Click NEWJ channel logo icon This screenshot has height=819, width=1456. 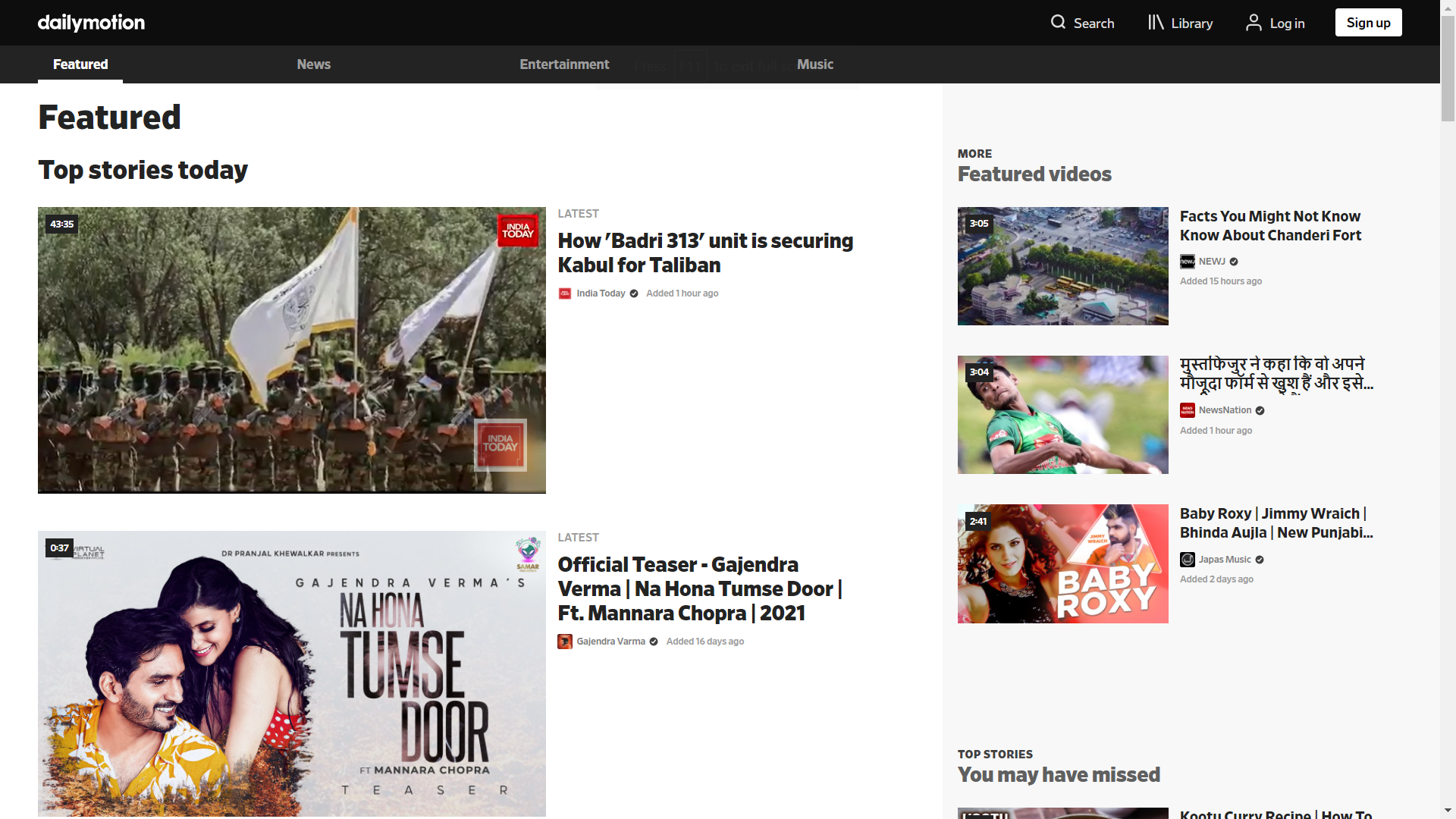pos(1188,262)
